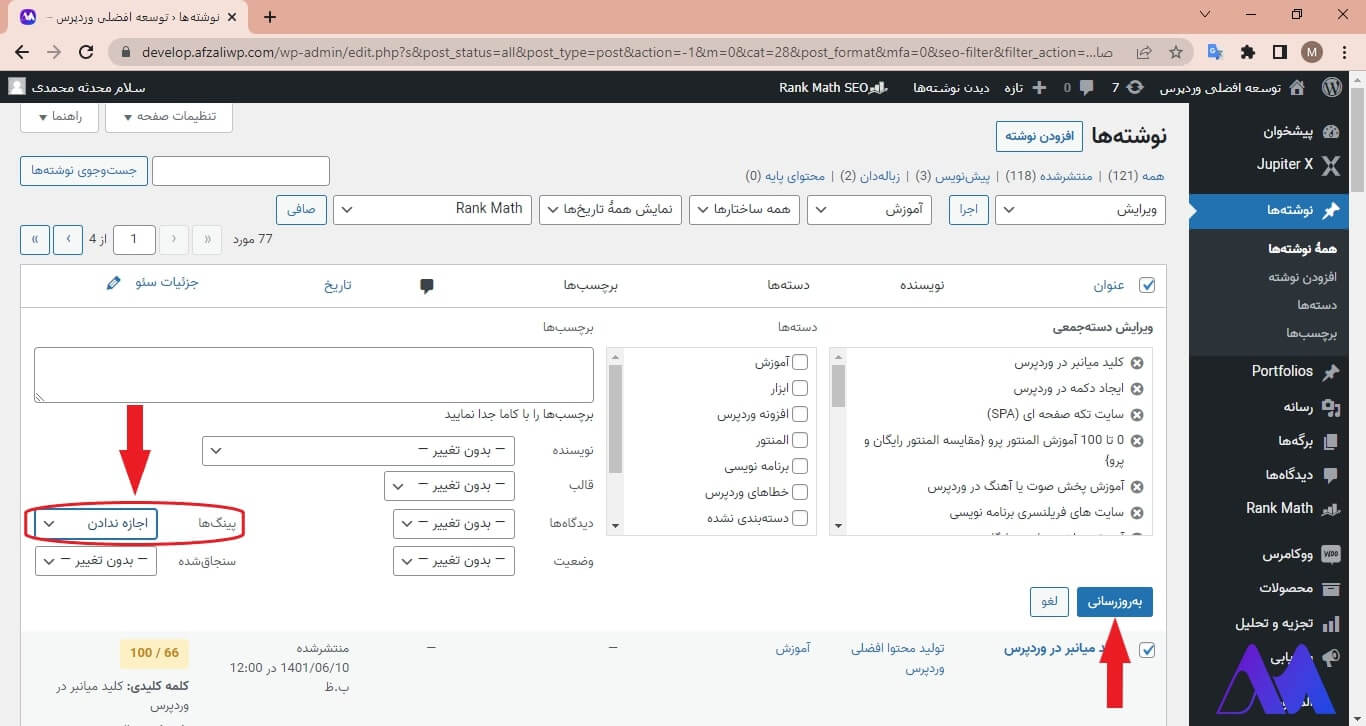Open category filter dropdown showing آموزش

[869, 210]
